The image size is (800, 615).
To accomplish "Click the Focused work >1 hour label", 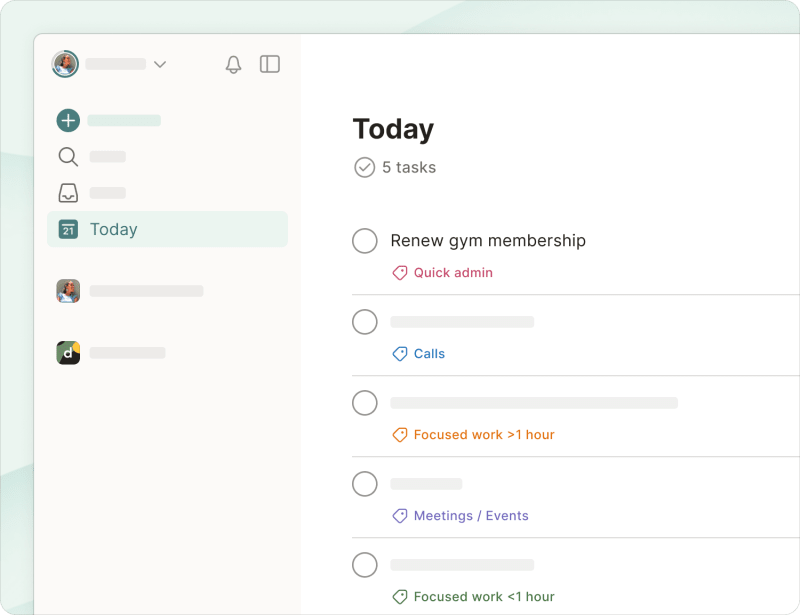I will (484, 435).
